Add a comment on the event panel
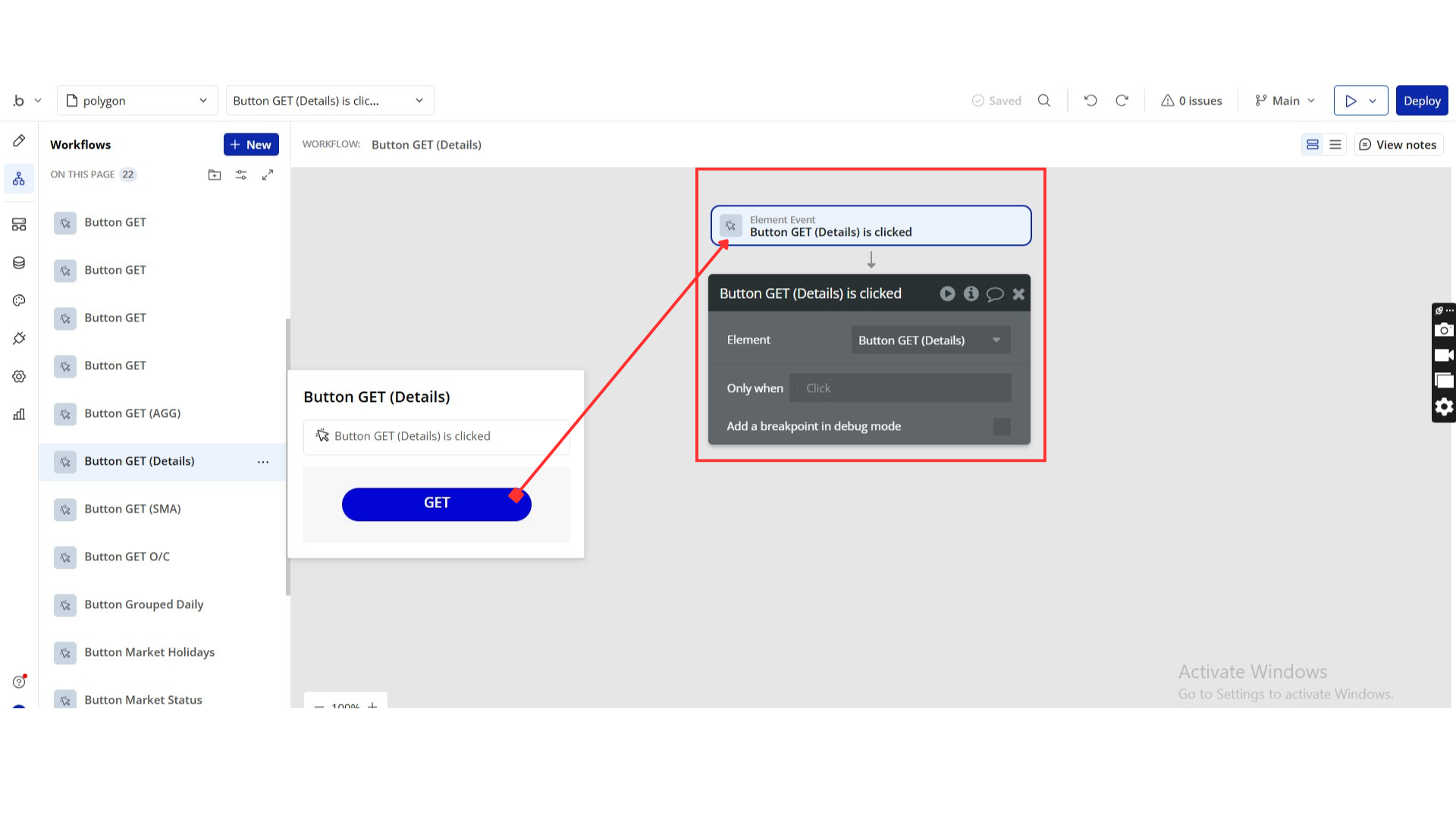Image resolution: width=1456 pixels, height=819 pixels. pos(994,294)
